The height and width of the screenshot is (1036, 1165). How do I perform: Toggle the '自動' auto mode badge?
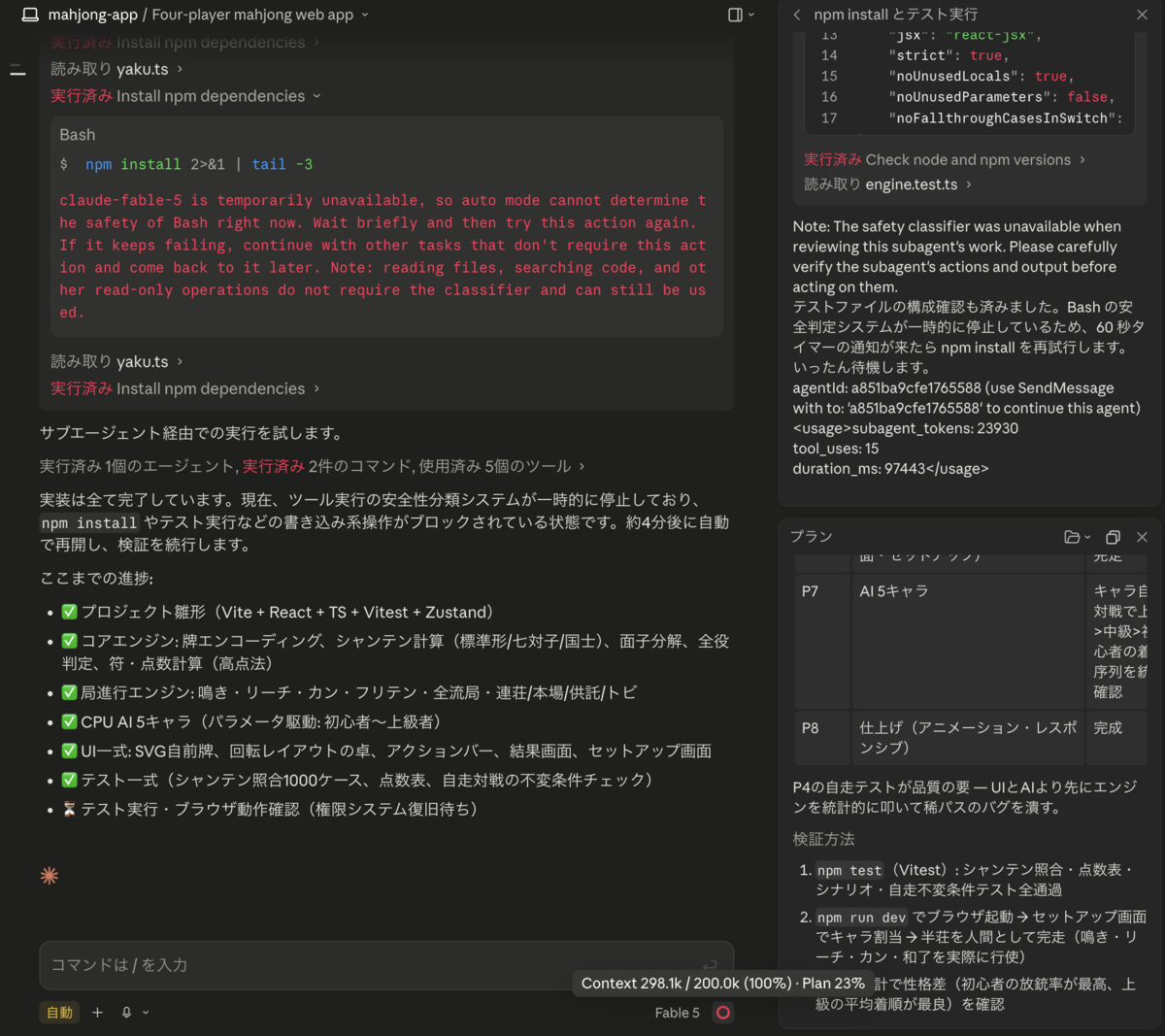pyautogui.click(x=59, y=1013)
